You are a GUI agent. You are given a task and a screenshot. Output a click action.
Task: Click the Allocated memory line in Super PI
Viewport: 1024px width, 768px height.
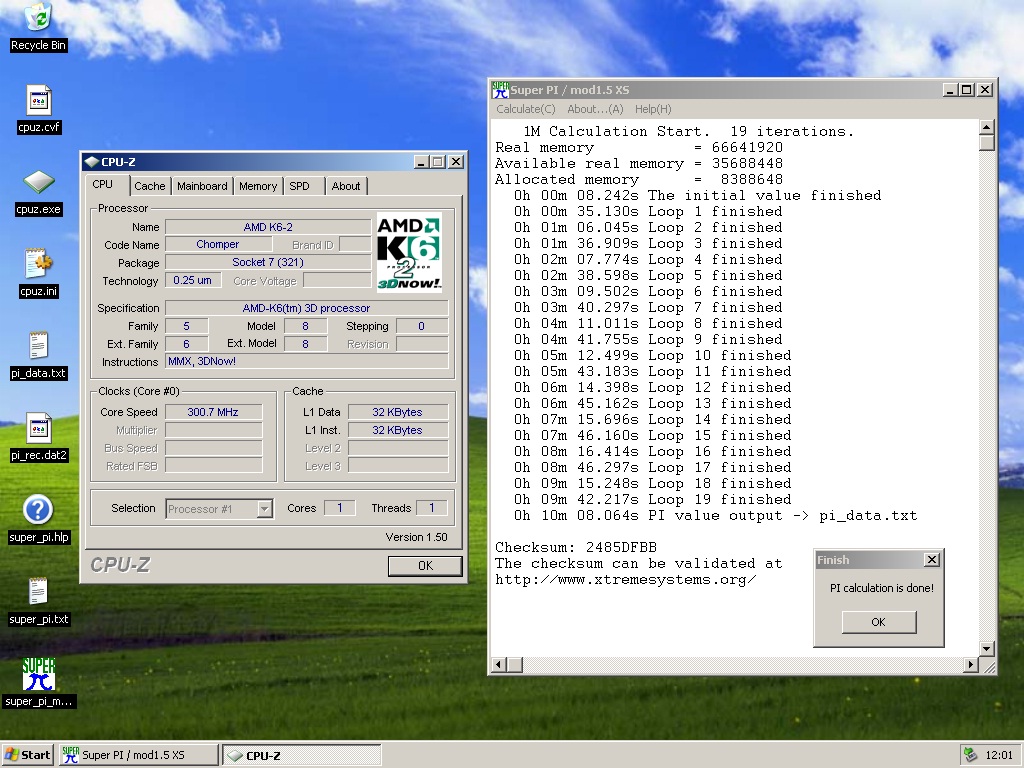pos(639,180)
